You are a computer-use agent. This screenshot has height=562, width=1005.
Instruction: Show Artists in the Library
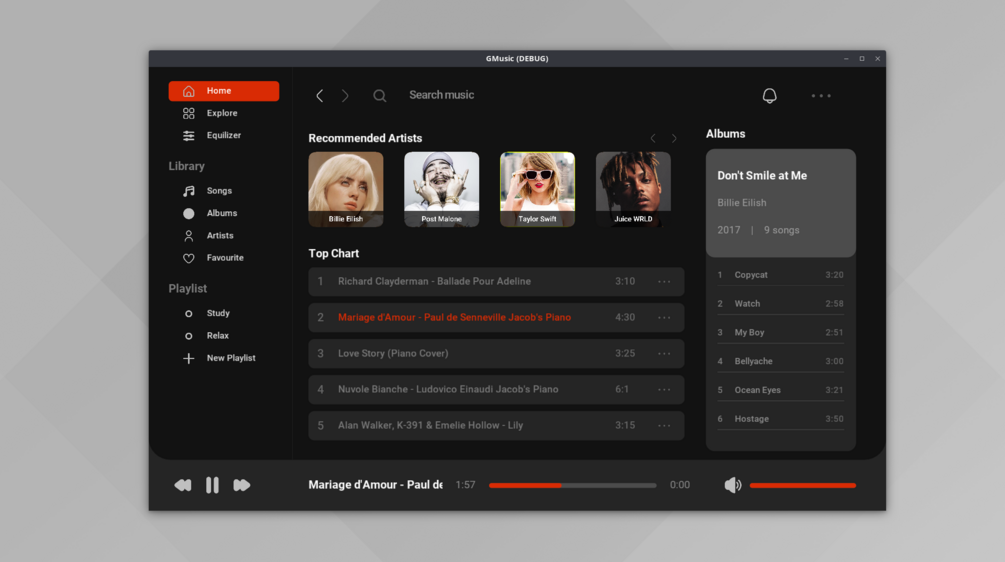(x=220, y=236)
